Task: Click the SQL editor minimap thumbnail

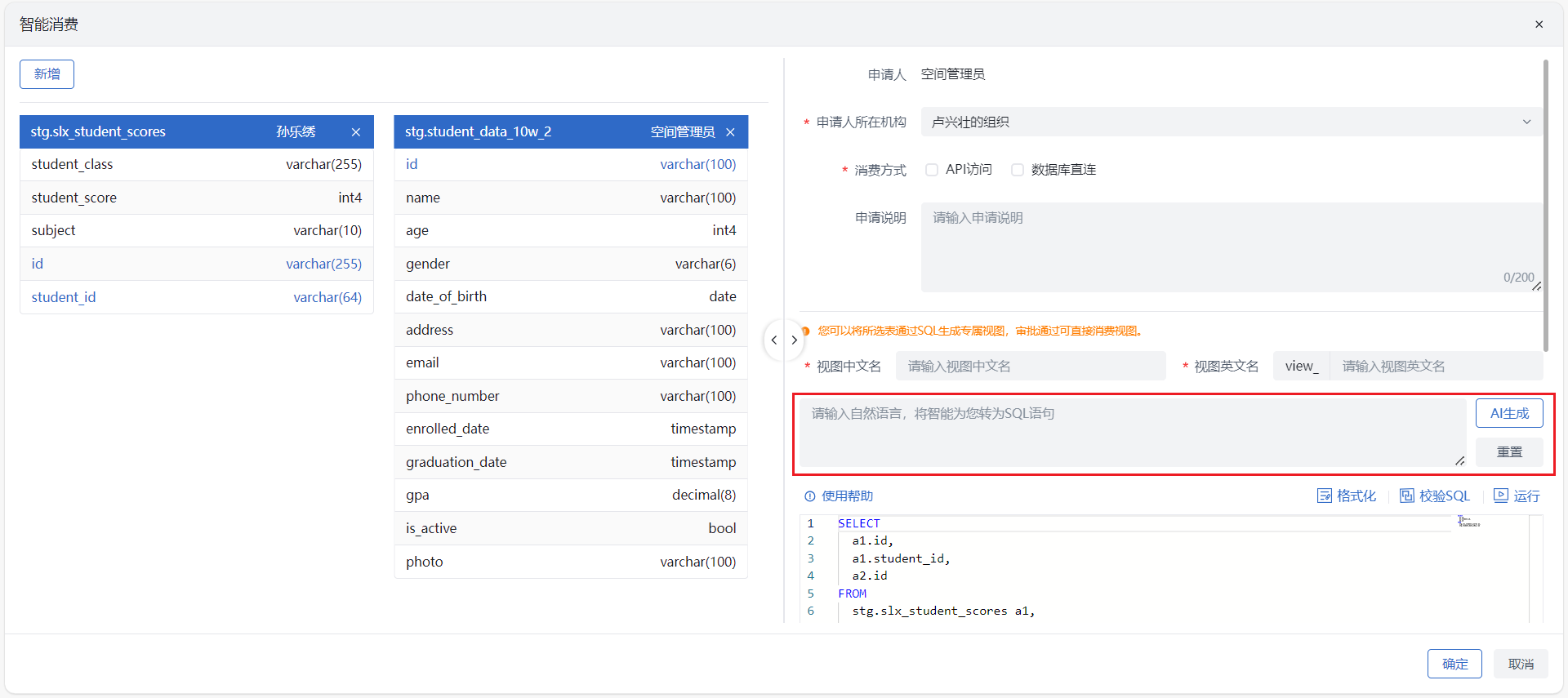Action: coord(1468,521)
